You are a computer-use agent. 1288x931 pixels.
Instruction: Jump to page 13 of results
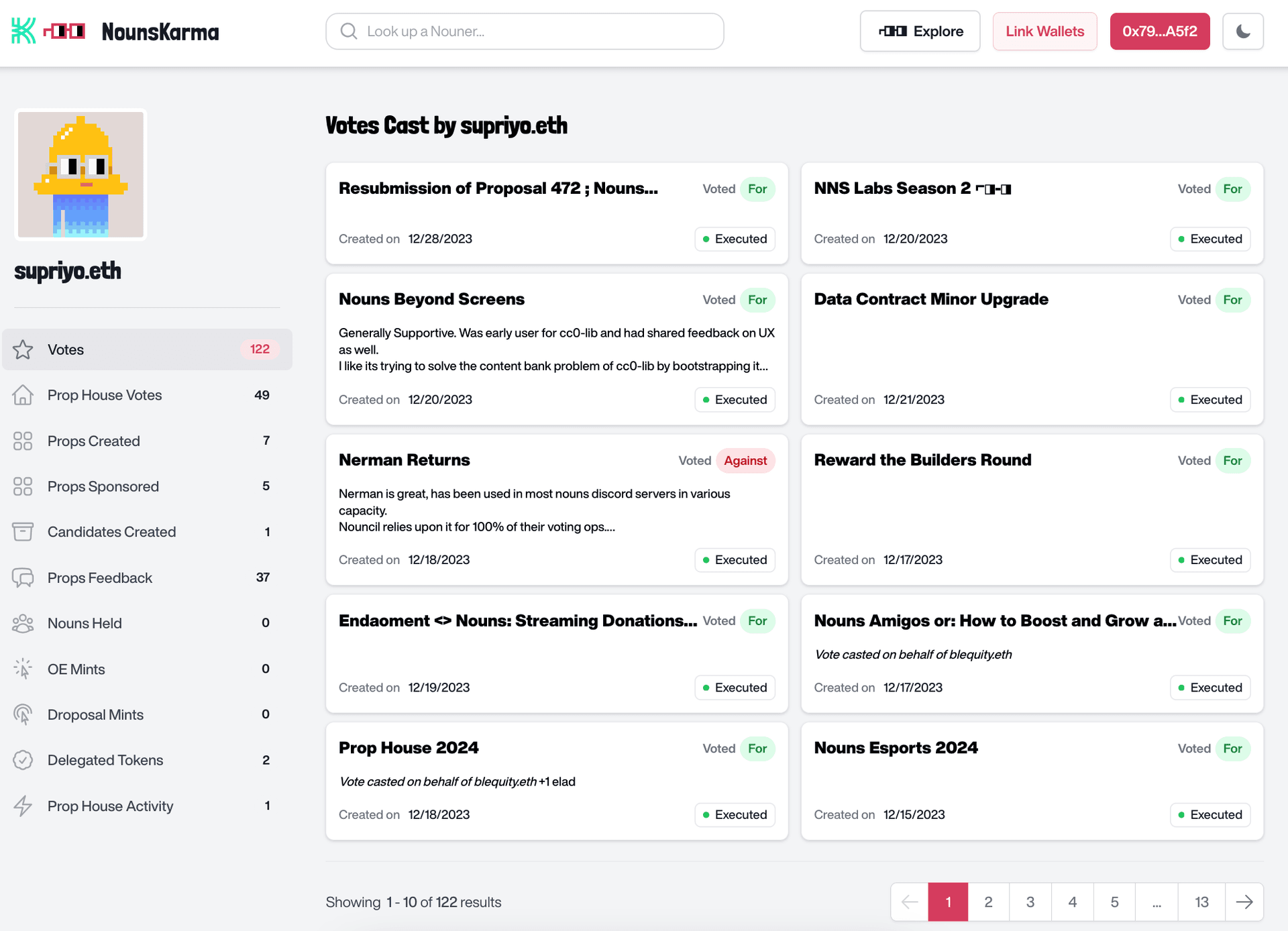tap(1201, 902)
